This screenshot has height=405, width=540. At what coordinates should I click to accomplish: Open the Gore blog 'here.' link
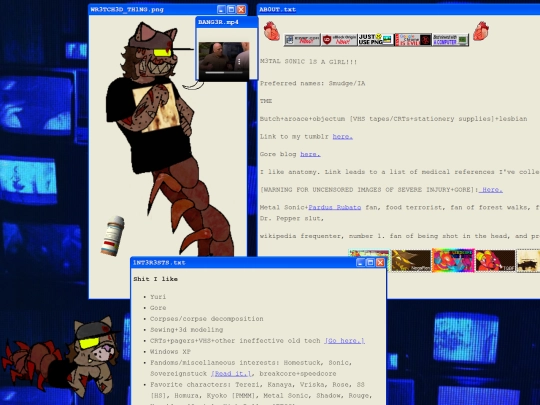310,154
